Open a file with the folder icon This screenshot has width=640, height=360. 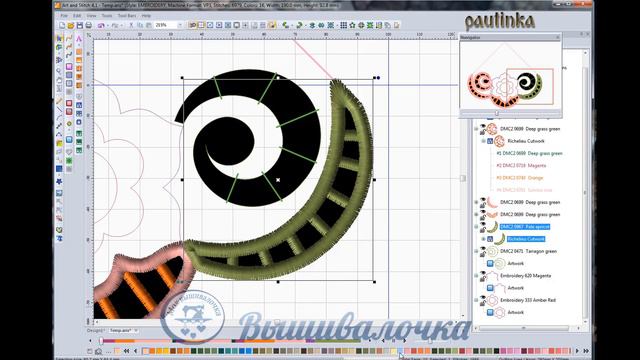(x=71, y=25)
